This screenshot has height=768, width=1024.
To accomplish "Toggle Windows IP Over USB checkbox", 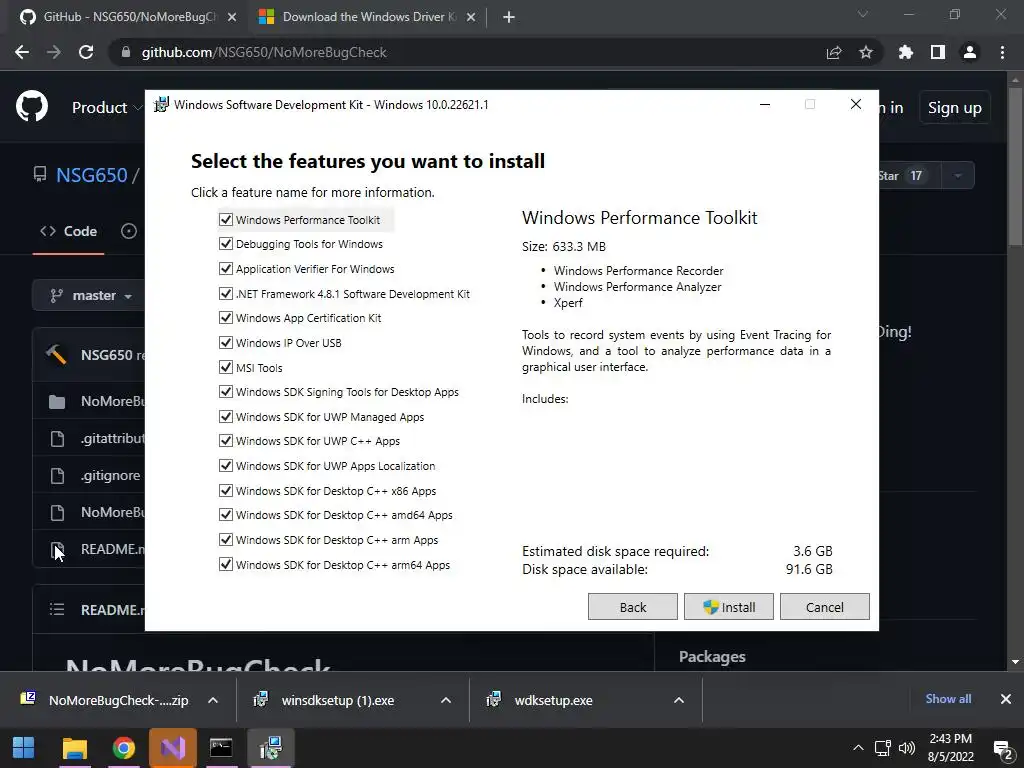I will click(226, 342).
